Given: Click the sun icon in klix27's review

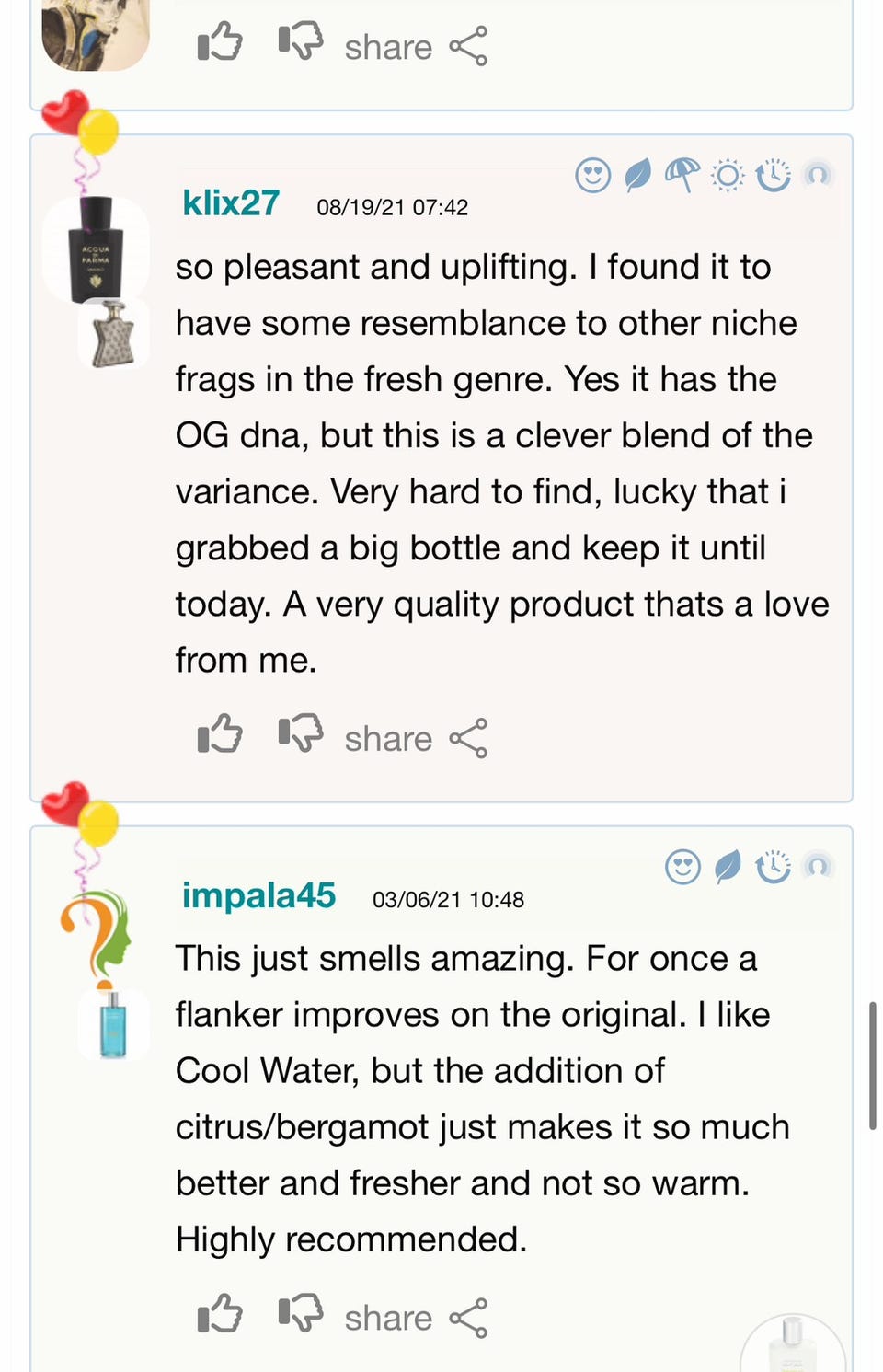Looking at the screenshot, I should (728, 174).
